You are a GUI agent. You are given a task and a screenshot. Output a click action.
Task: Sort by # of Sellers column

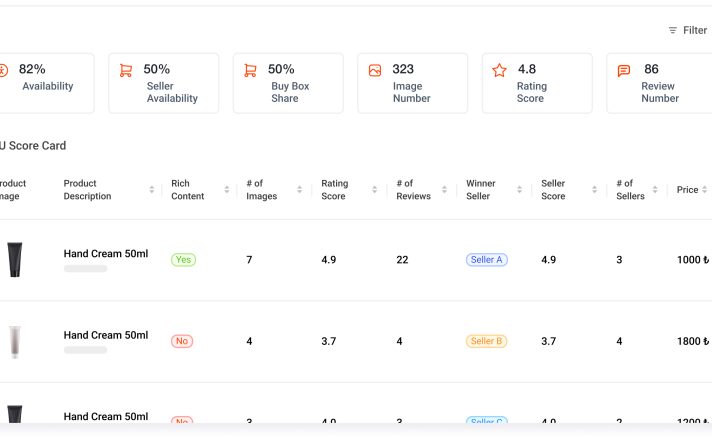(x=655, y=190)
